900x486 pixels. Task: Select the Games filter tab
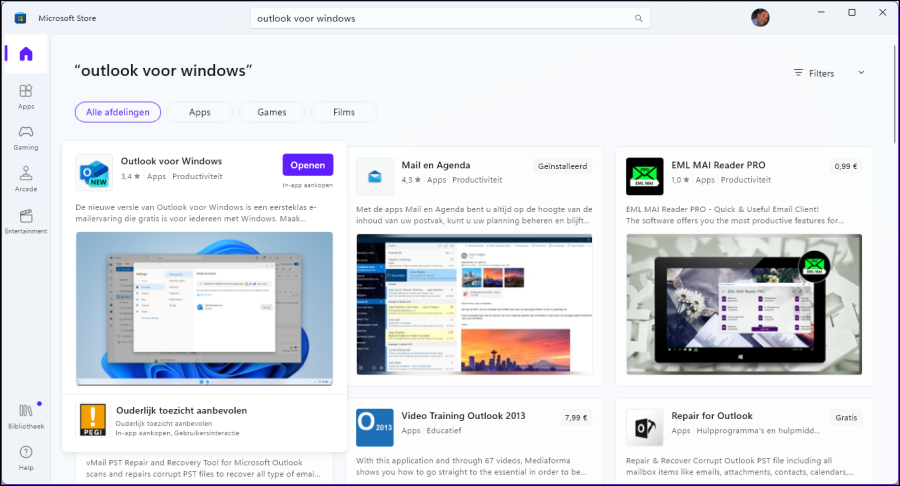click(x=271, y=112)
